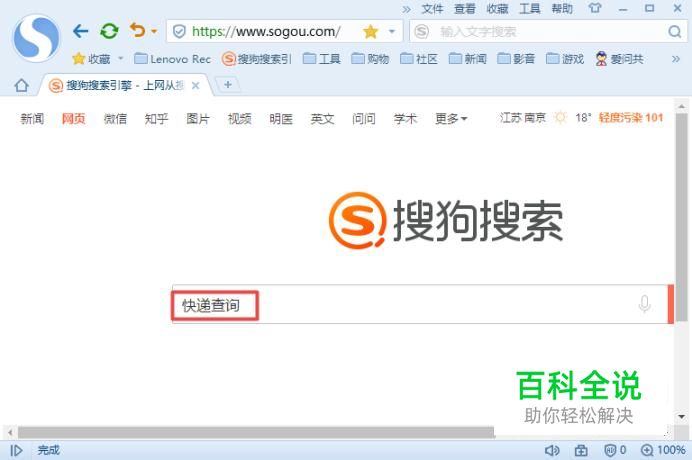The image size is (692, 460).
Task: Go to 微信 search
Action: point(115,118)
